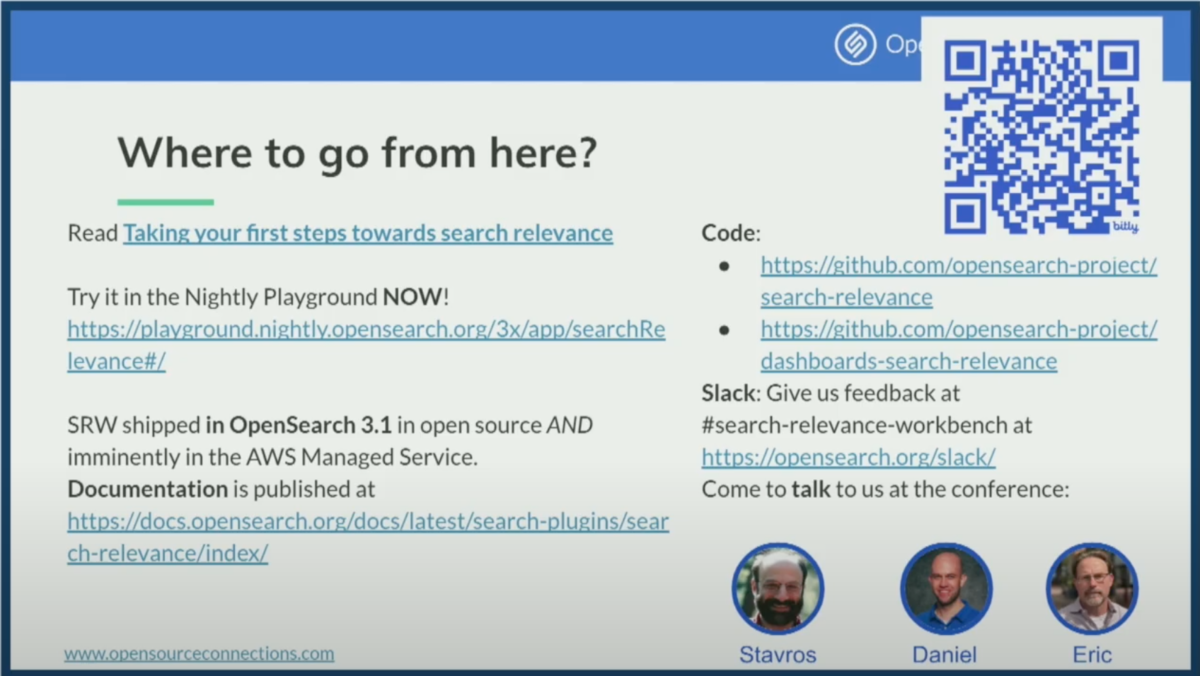Viewport: 1200px width, 676px height.
Task: Click the OpenSearch logo icon in header
Action: pos(855,45)
